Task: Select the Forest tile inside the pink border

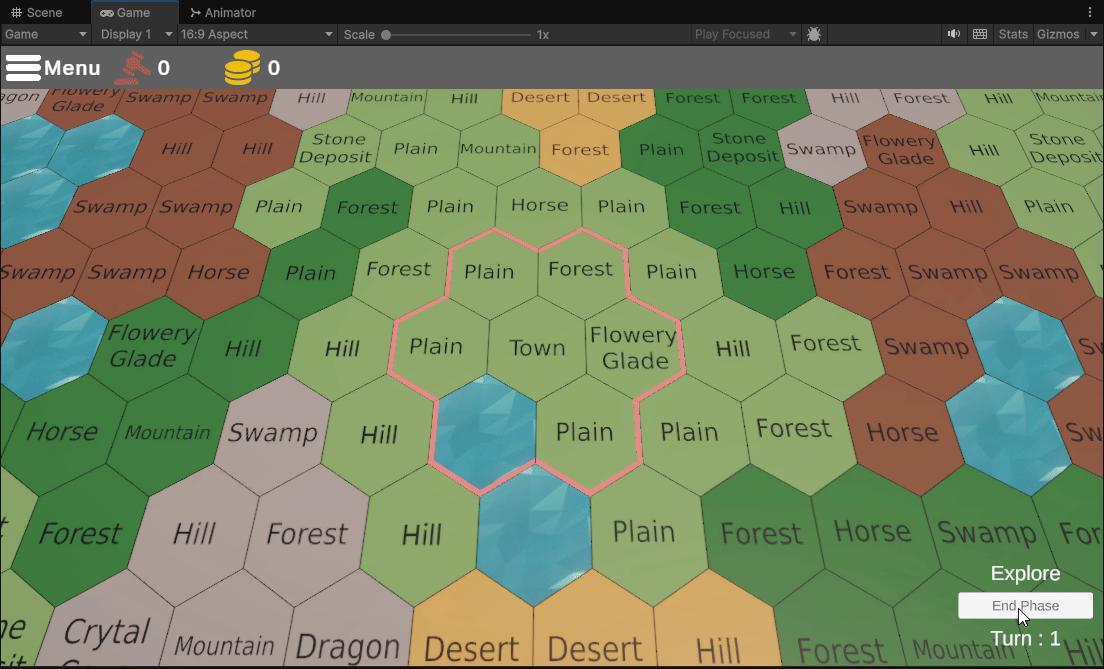Action: coord(581,269)
